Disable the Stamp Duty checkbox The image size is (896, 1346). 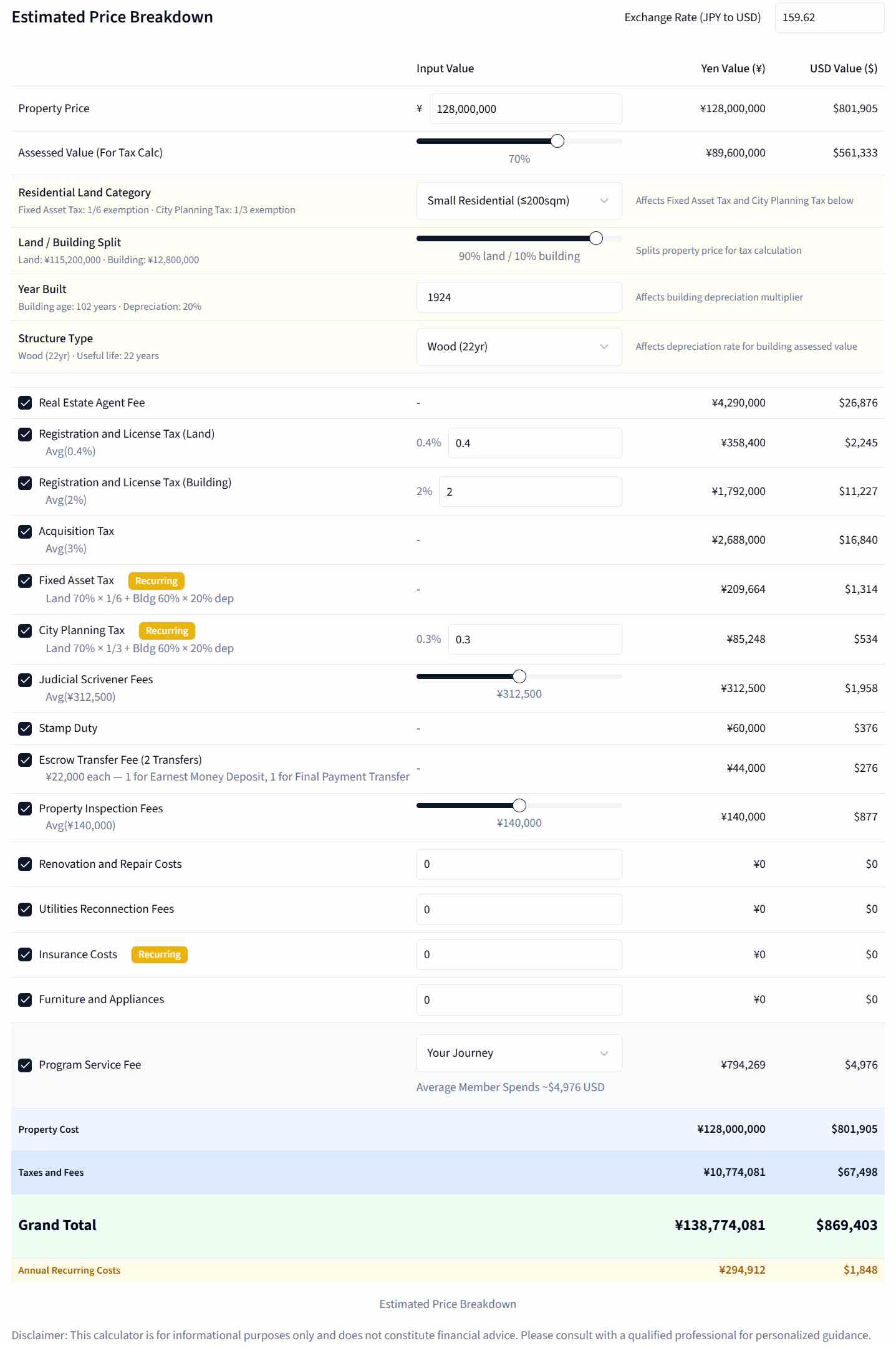click(x=25, y=728)
